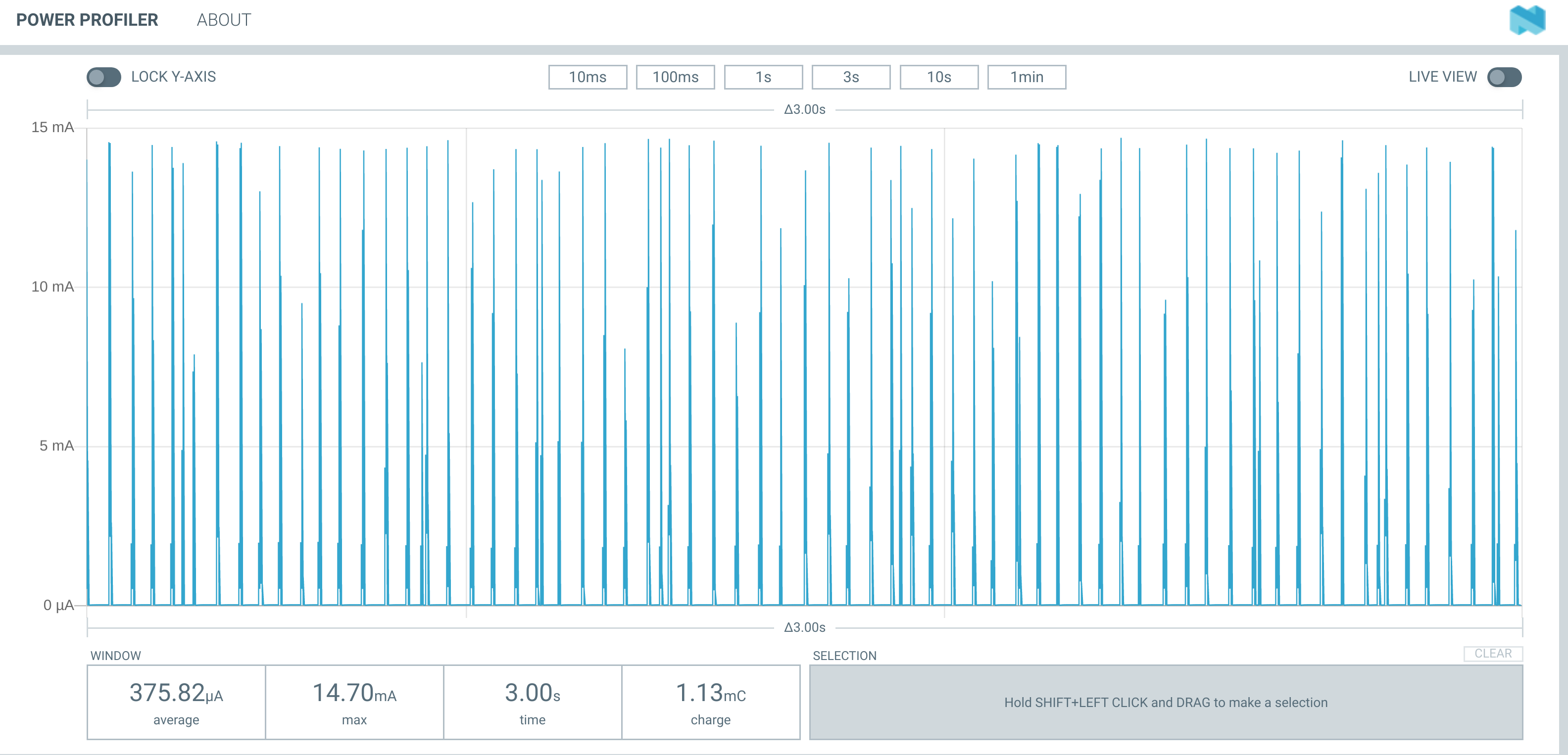Click the 5 mA y-axis label
Screen dimensions: 1568x755
pyautogui.click(x=56, y=446)
